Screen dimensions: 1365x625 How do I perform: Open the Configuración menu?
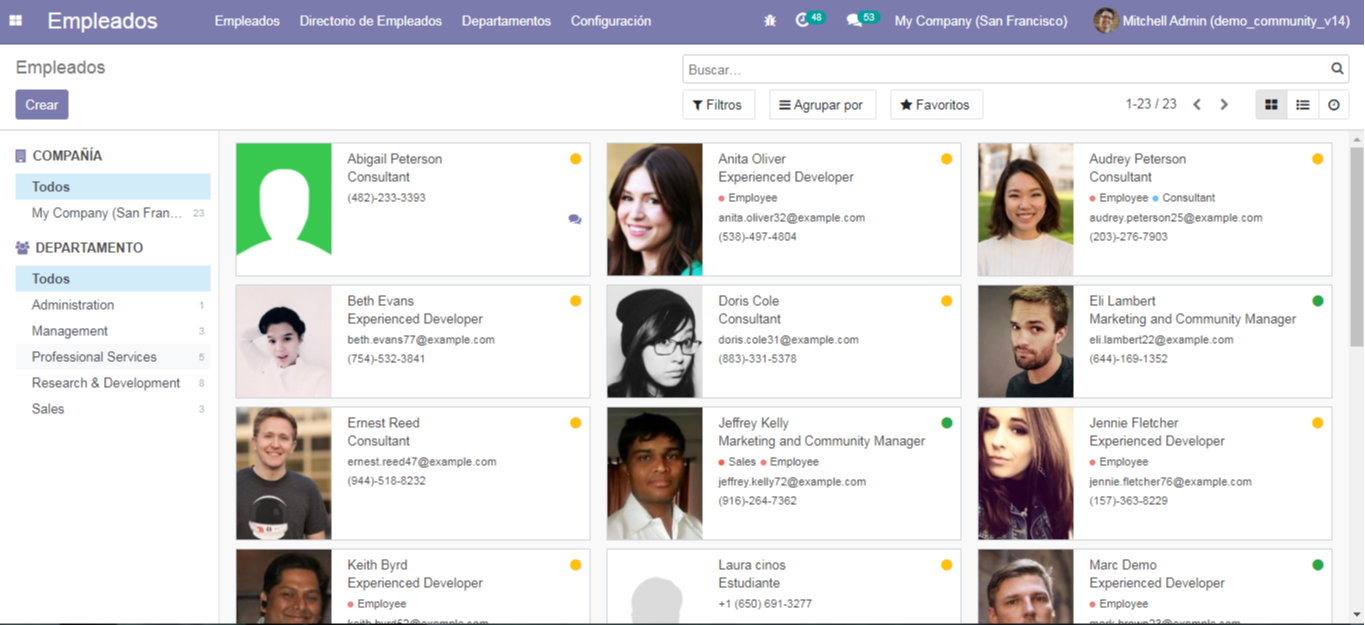pyautogui.click(x=611, y=21)
